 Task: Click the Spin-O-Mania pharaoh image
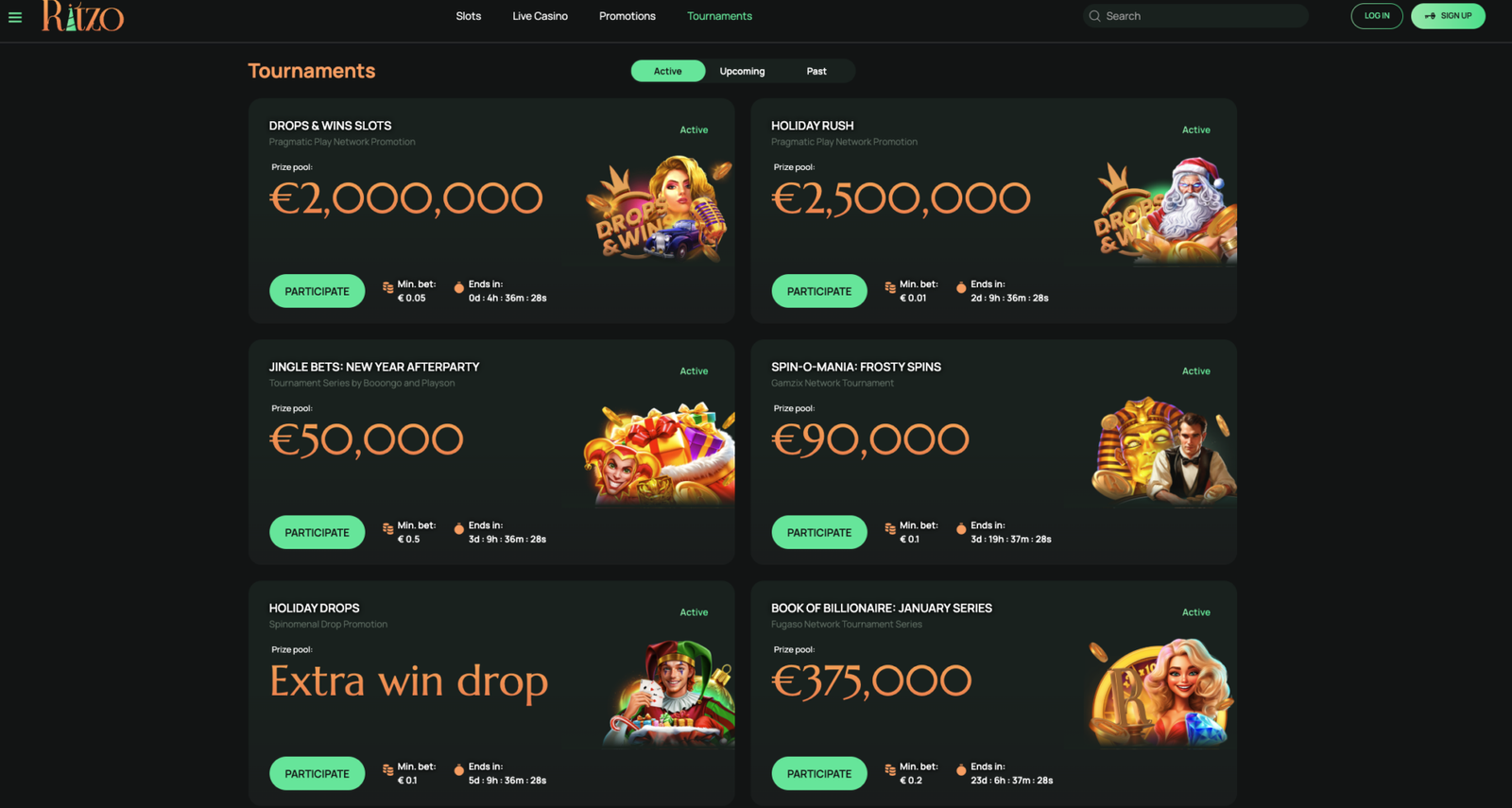tap(1163, 450)
